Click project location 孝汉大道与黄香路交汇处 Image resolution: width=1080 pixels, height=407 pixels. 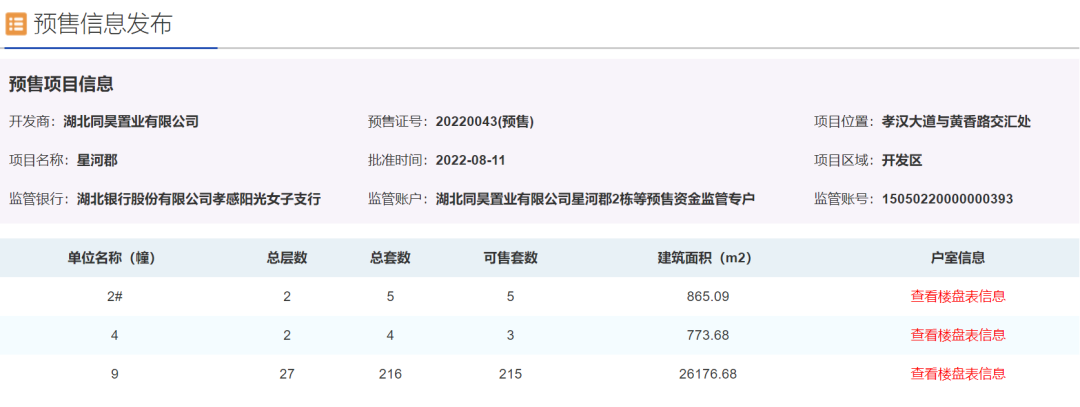tap(956, 122)
